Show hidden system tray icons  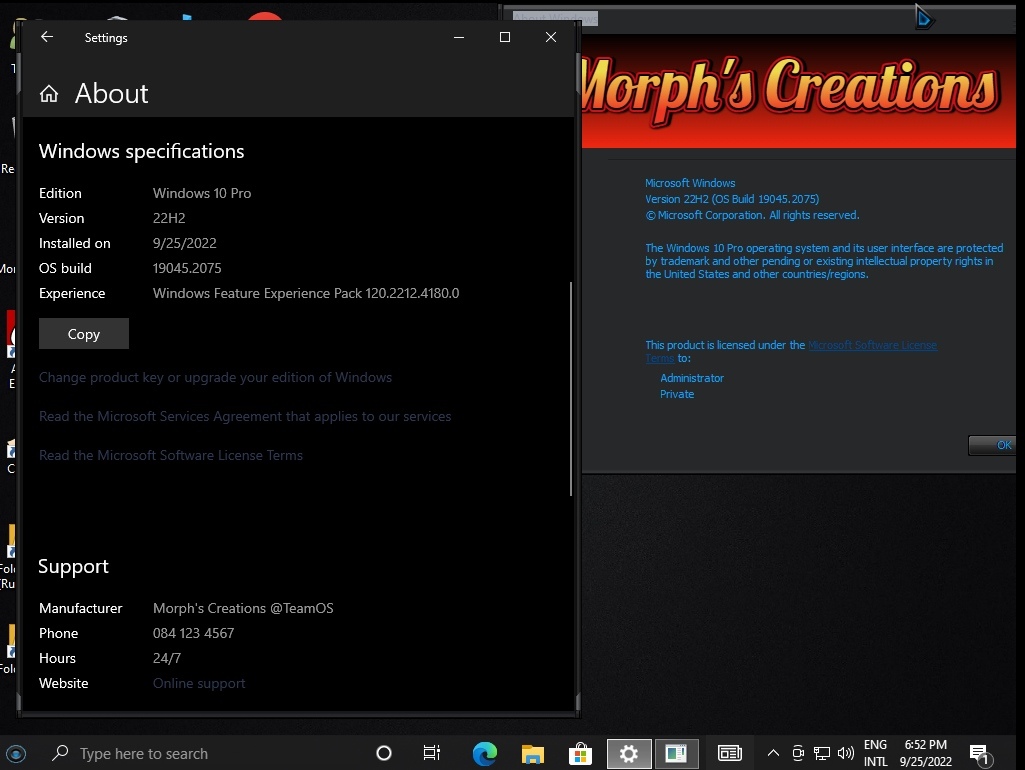coord(773,753)
